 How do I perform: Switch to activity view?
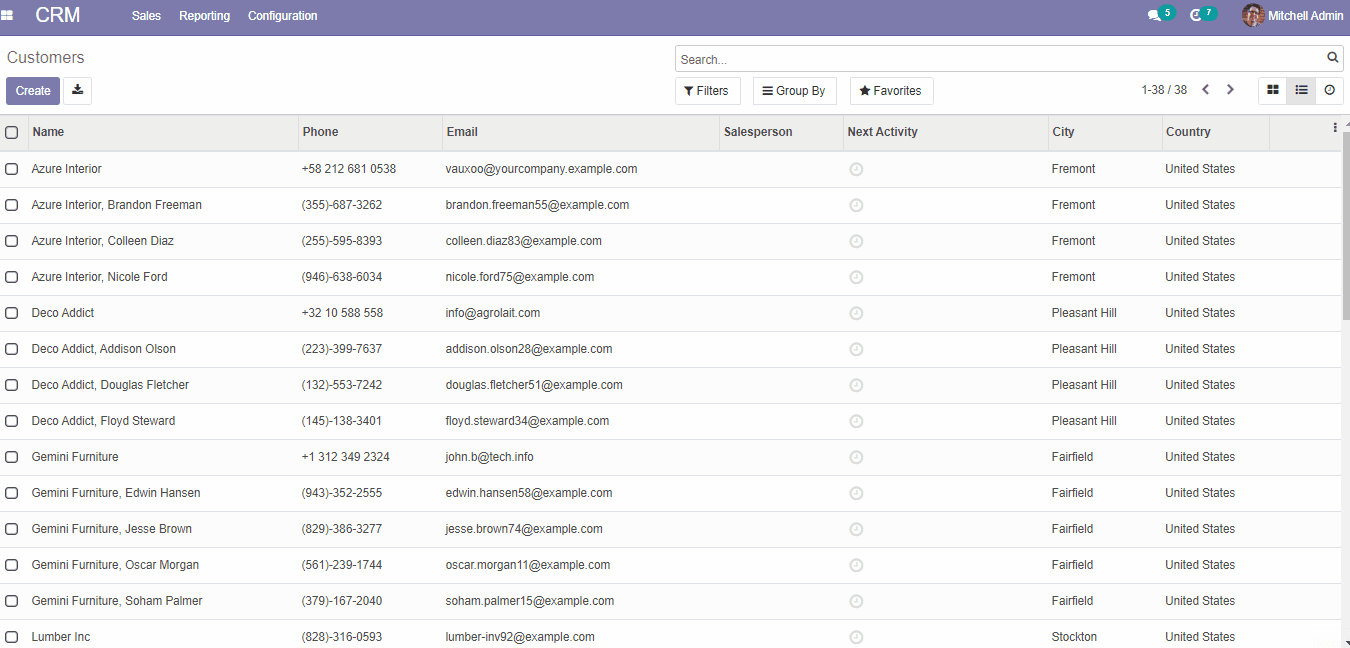click(1329, 90)
